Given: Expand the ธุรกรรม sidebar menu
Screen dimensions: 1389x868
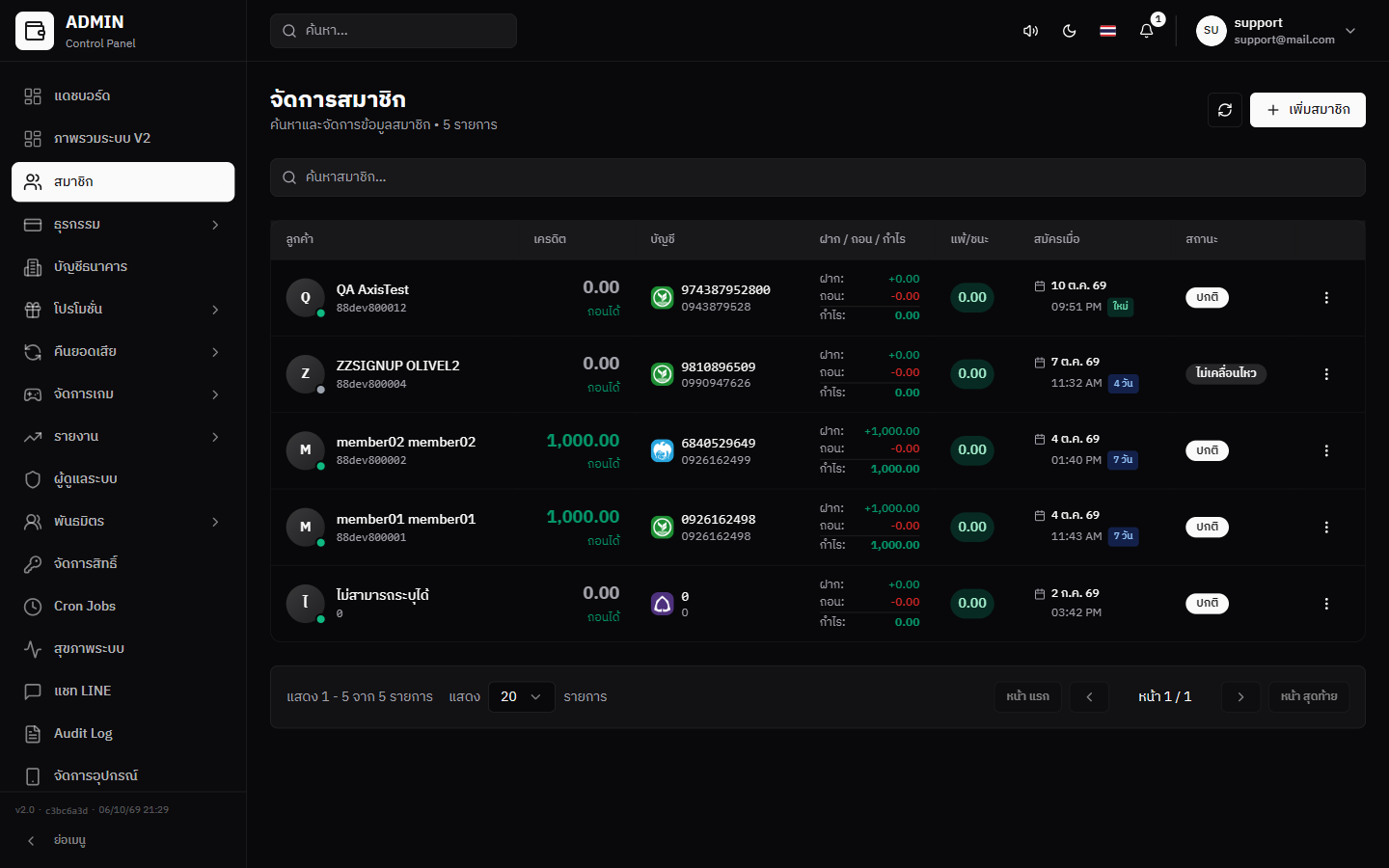Looking at the screenshot, I should click(x=123, y=225).
